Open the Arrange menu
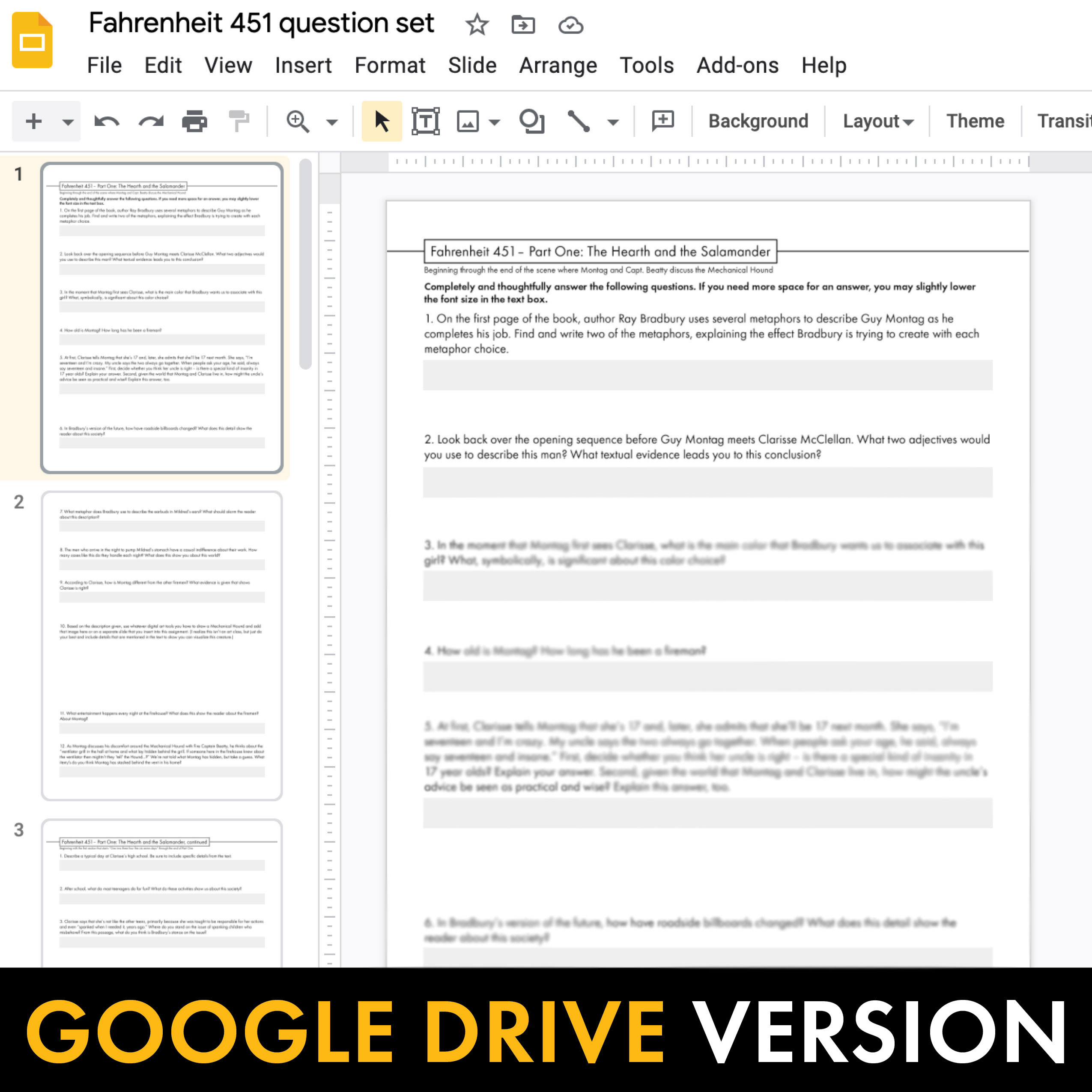Screen dimensions: 1092x1092 [558, 66]
